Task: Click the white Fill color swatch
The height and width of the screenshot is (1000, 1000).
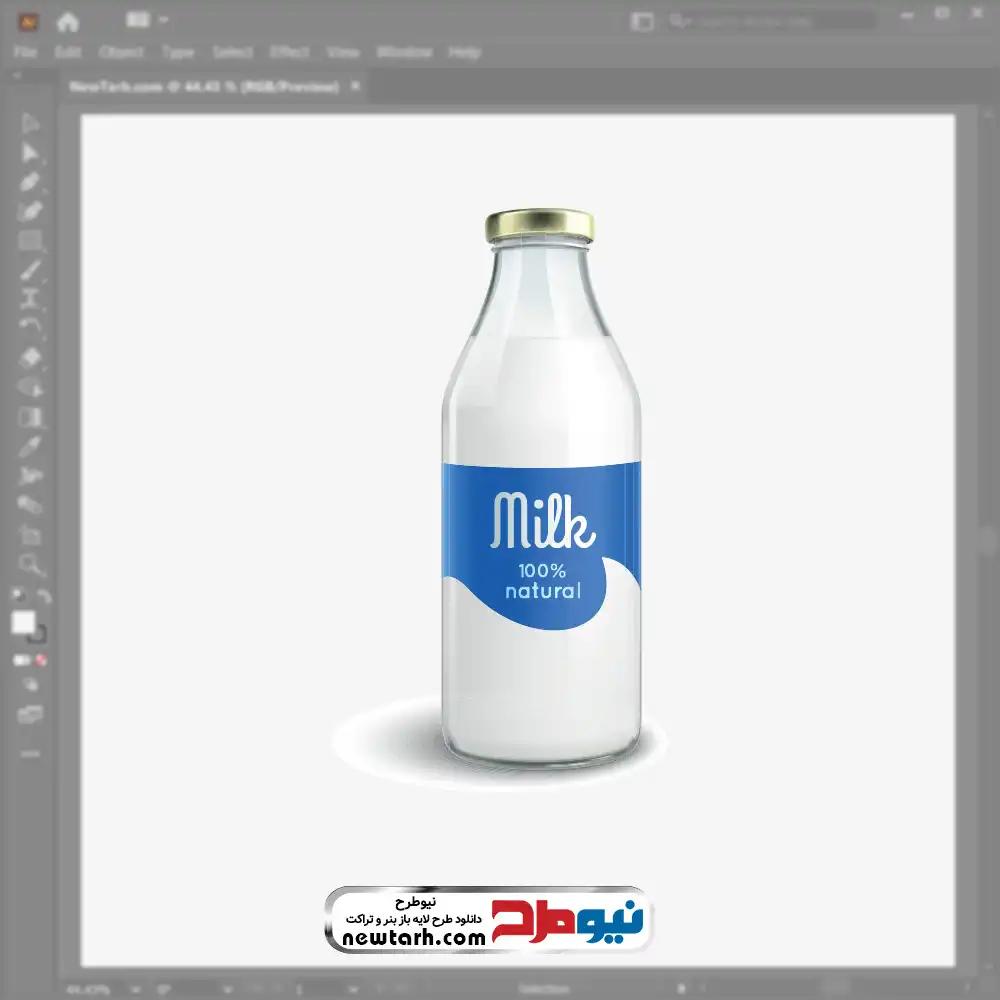Action: click(x=23, y=623)
